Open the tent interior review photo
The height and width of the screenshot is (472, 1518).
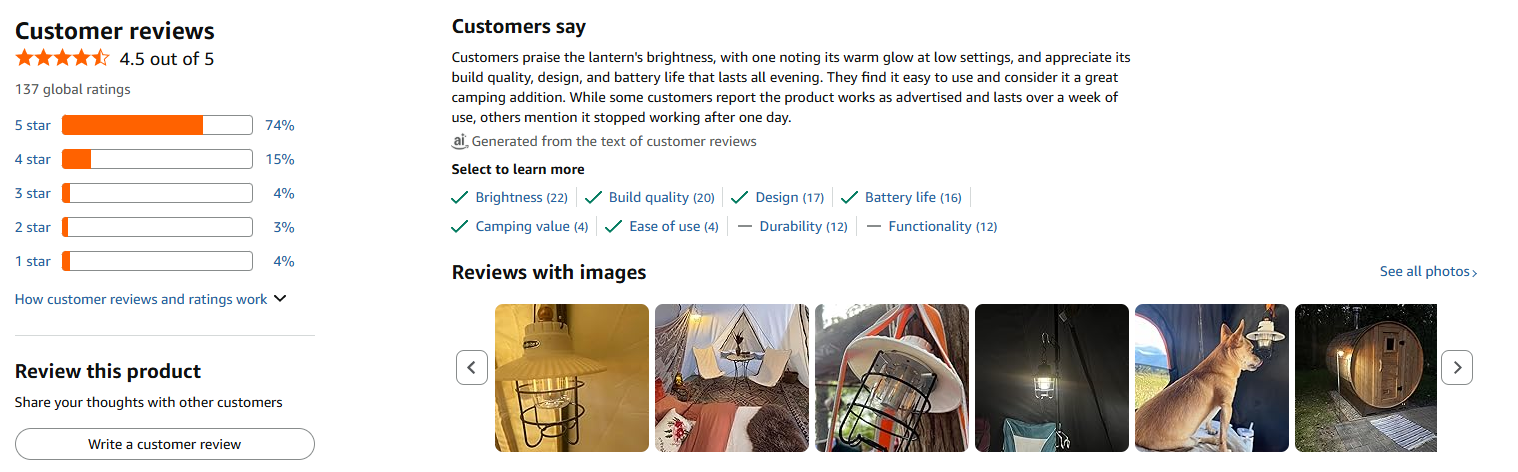(x=731, y=378)
